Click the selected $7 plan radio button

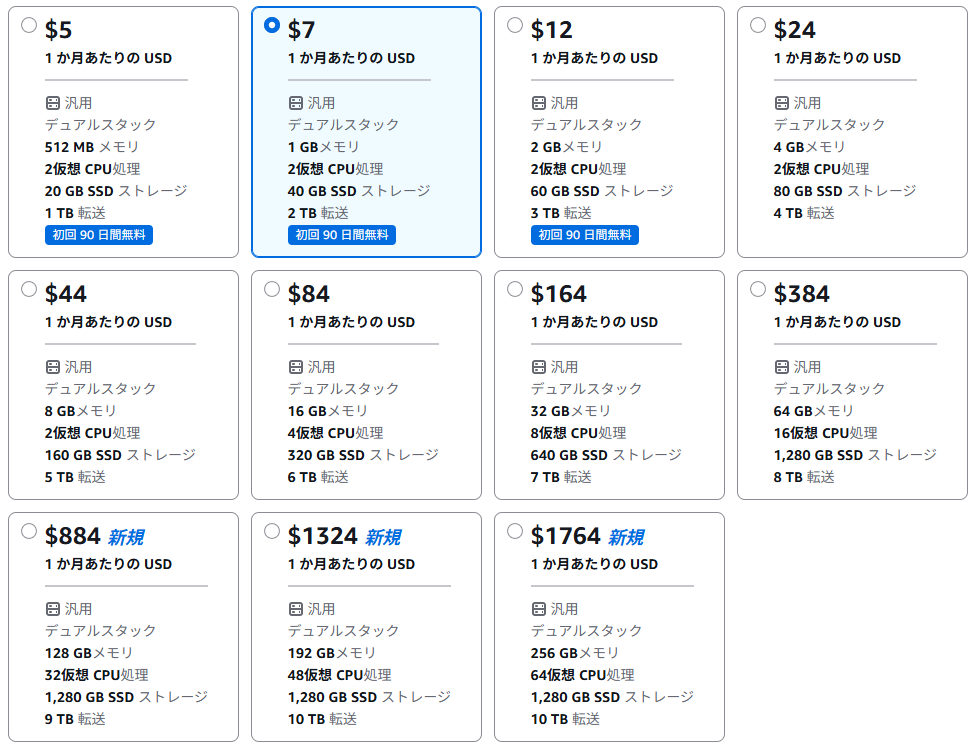pyautogui.click(x=272, y=26)
